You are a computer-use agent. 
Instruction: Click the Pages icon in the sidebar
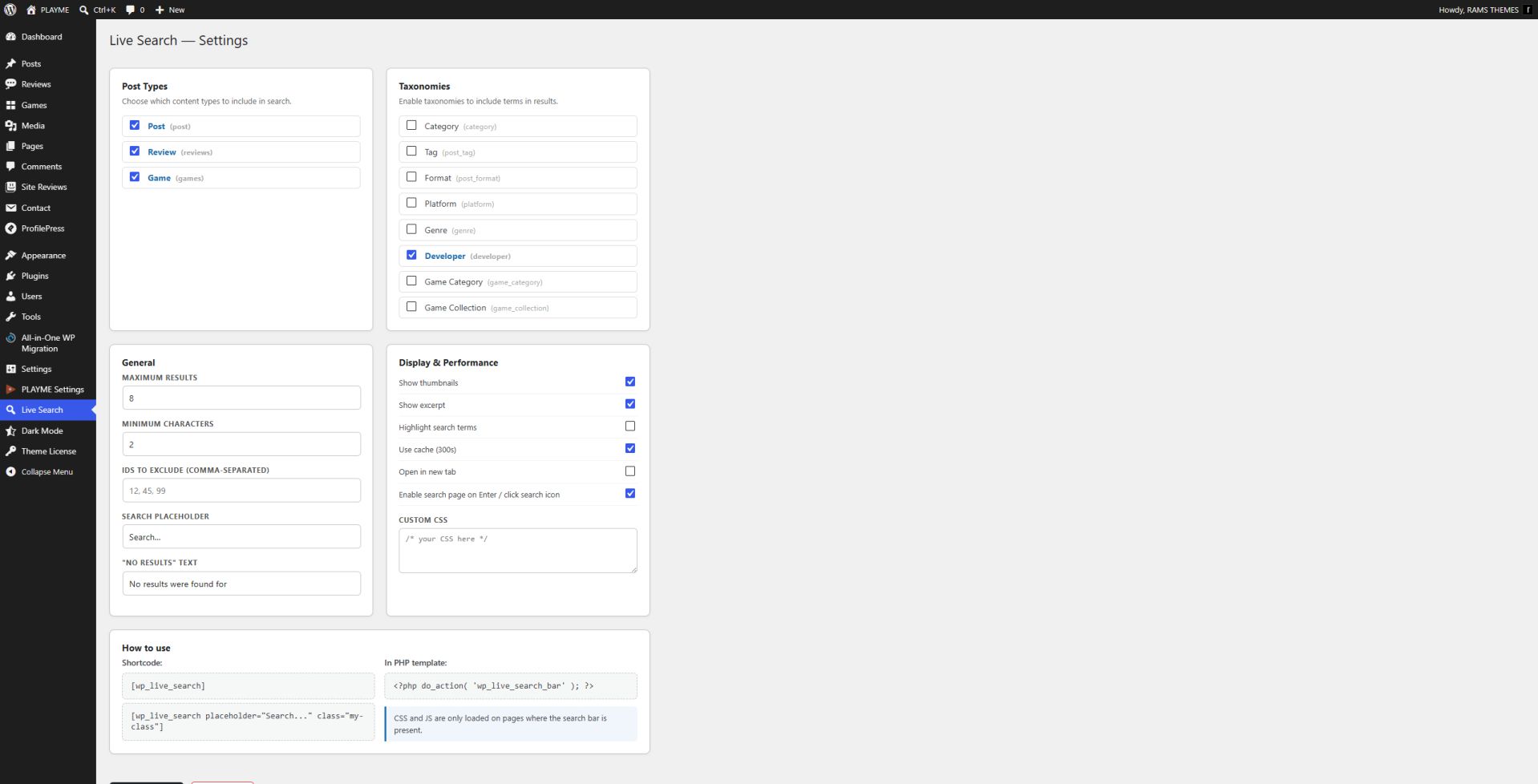[x=10, y=146]
